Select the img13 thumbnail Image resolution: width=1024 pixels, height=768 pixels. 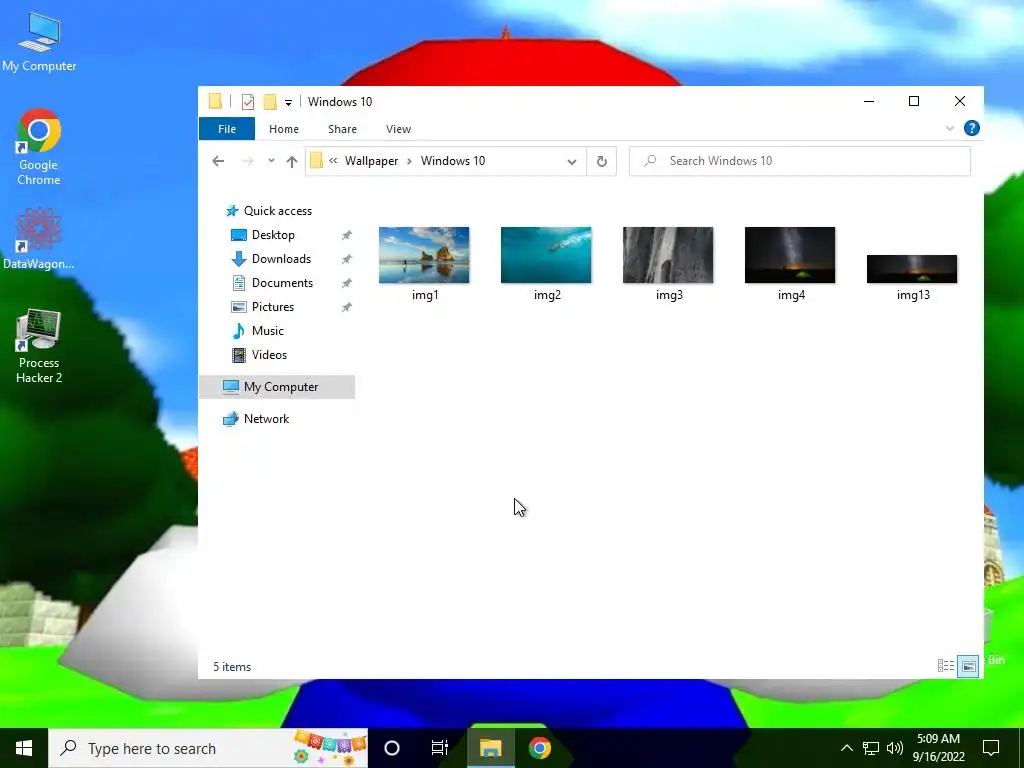point(912,269)
